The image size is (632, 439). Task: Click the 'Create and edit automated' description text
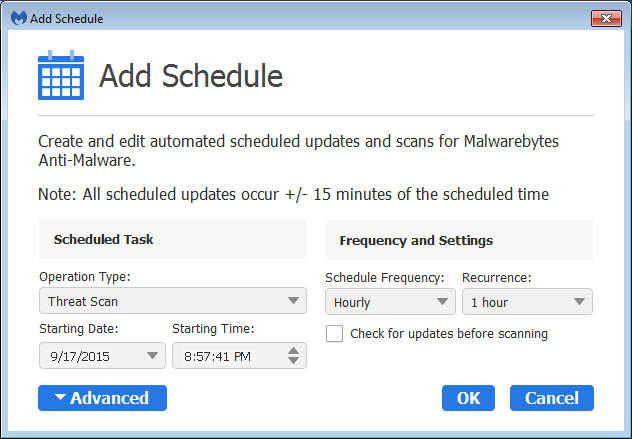[x=299, y=151]
